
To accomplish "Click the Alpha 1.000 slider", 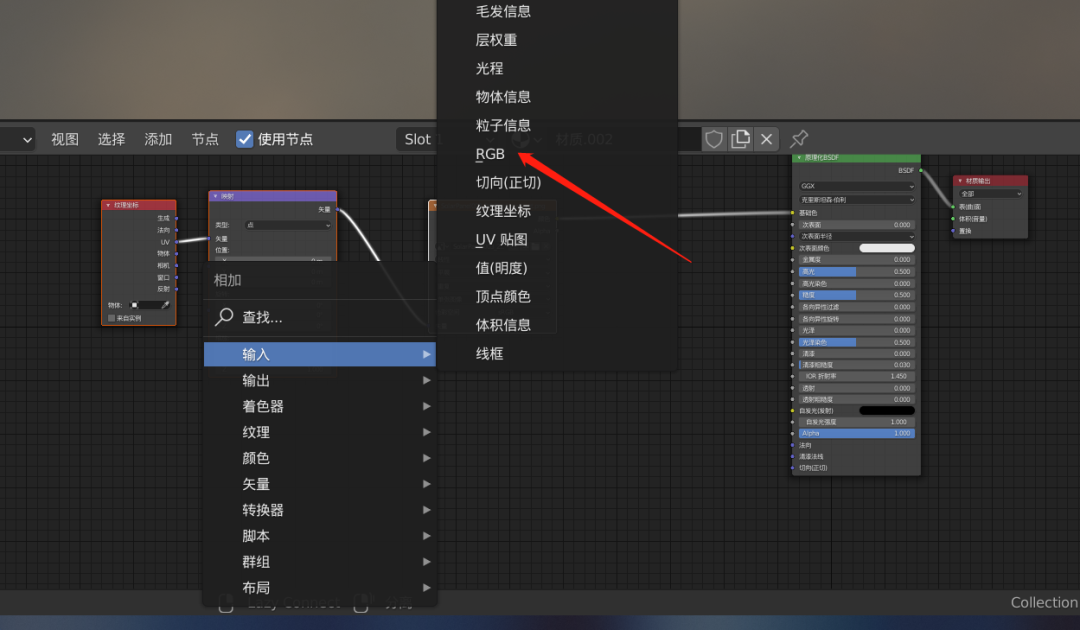I will point(857,433).
